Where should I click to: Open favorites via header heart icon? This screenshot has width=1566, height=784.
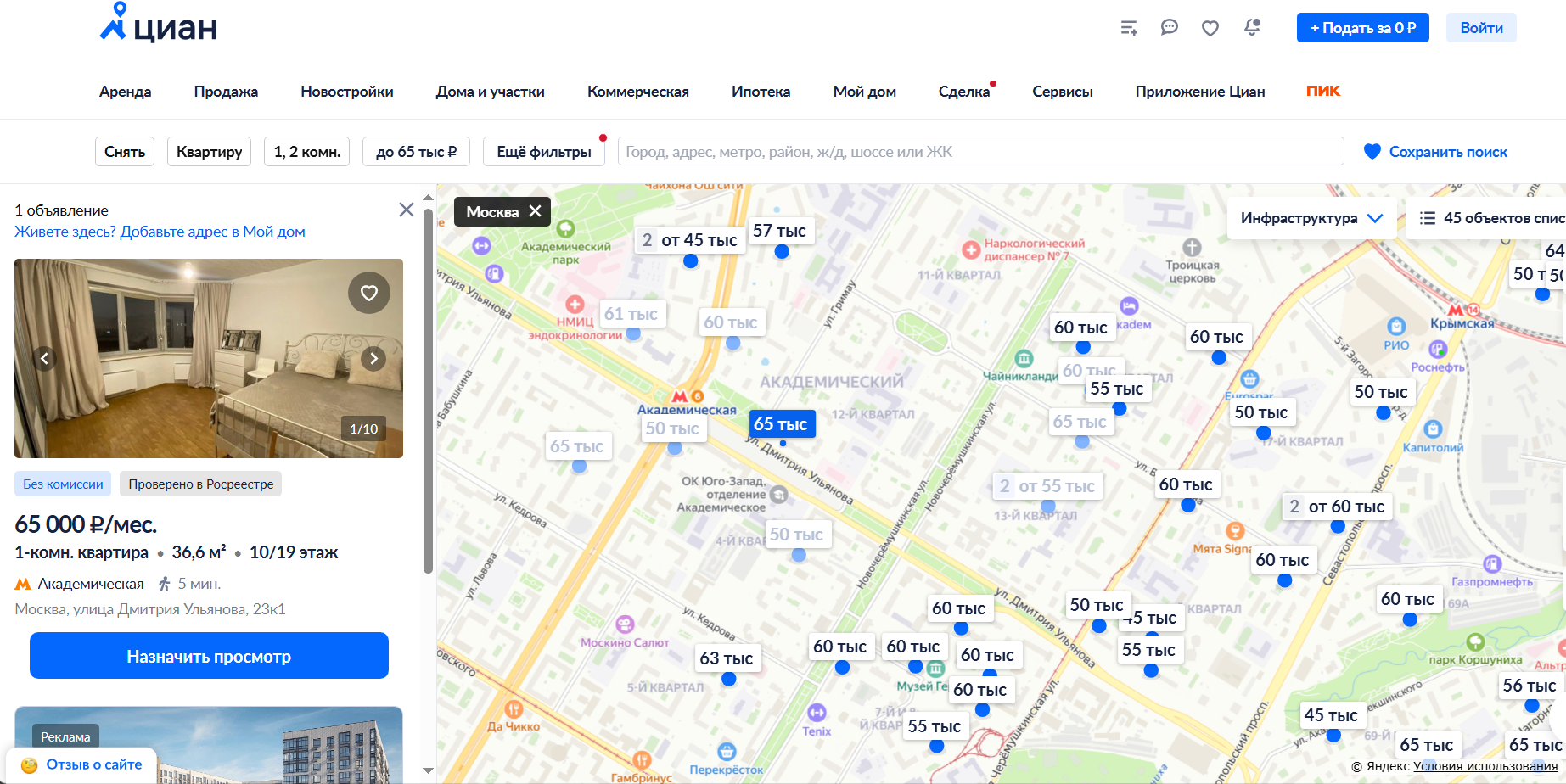tap(1210, 28)
